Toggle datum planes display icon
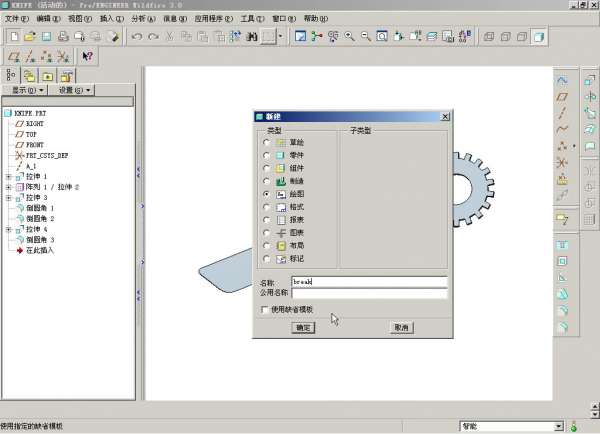 coord(14,57)
